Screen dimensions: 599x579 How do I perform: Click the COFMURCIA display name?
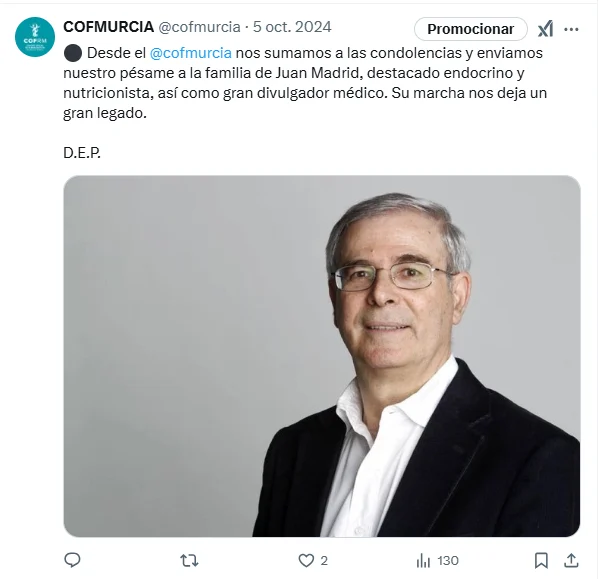[108, 27]
